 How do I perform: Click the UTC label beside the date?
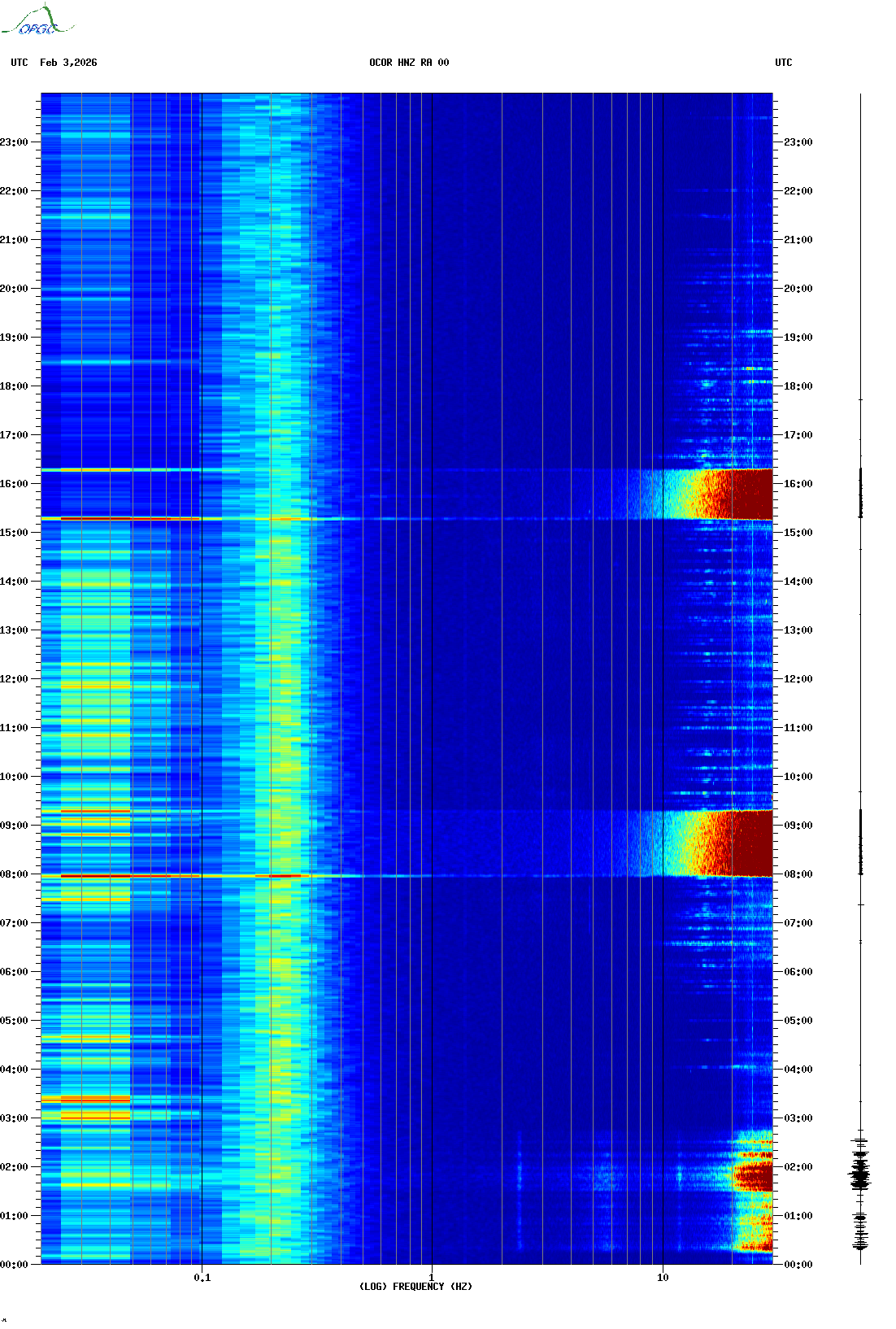tap(20, 63)
